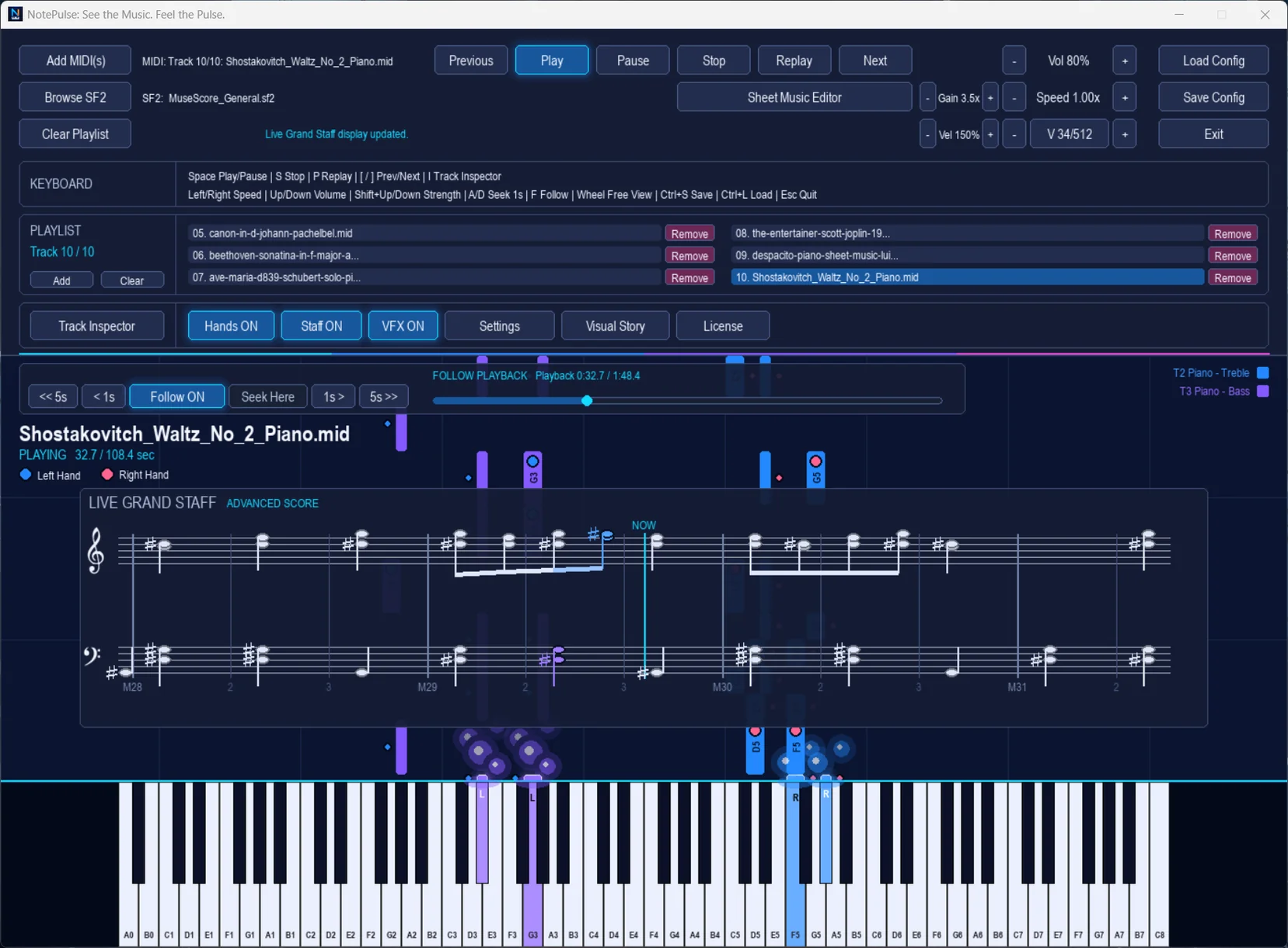1288x948 pixels.
Task: Toggle VFX ON button
Action: pos(403,326)
